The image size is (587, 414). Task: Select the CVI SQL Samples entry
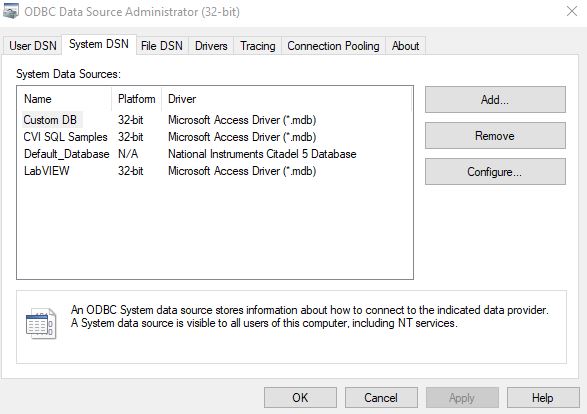coord(66,137)
